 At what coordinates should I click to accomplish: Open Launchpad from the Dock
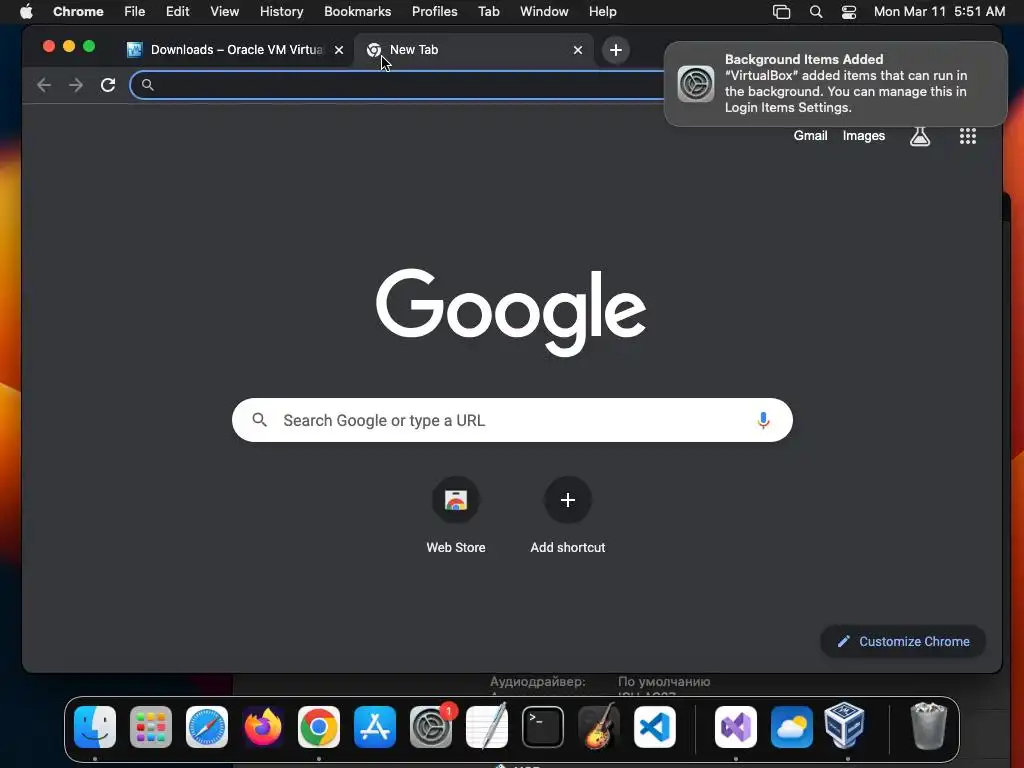151,727
